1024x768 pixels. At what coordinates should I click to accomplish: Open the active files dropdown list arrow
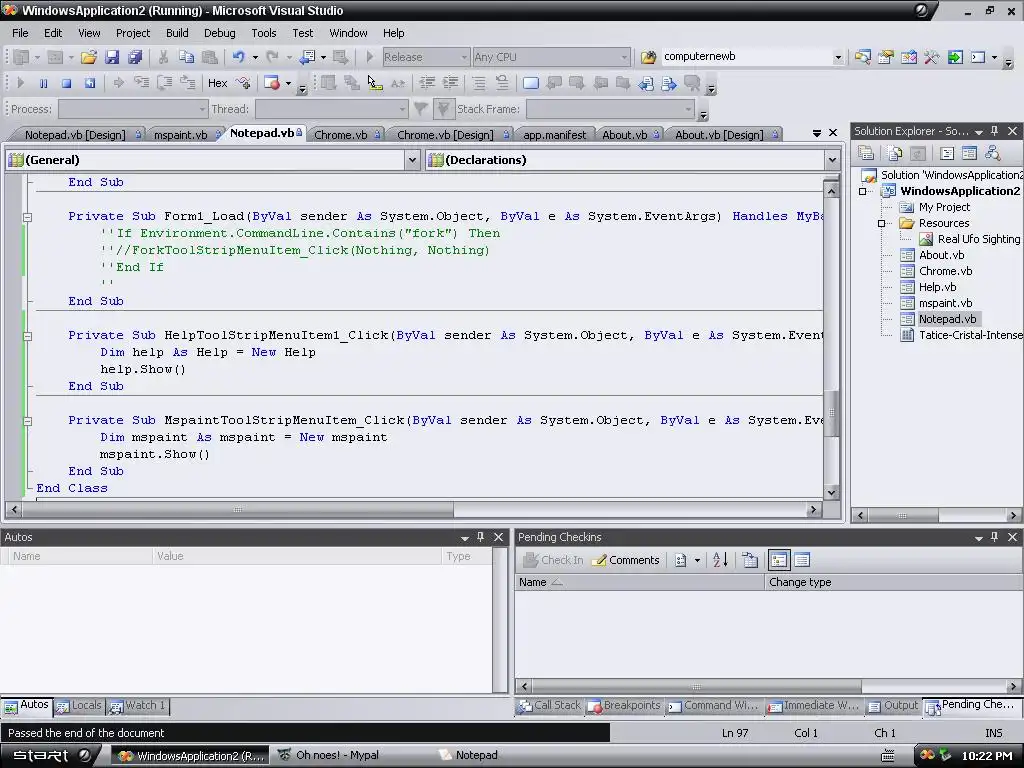click(x=816, y=133)
